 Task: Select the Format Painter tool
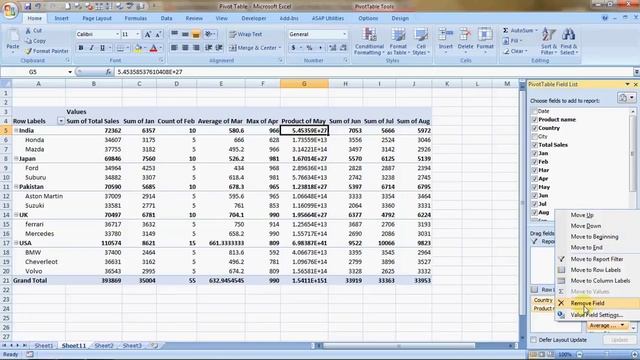(x=47, y=51)
